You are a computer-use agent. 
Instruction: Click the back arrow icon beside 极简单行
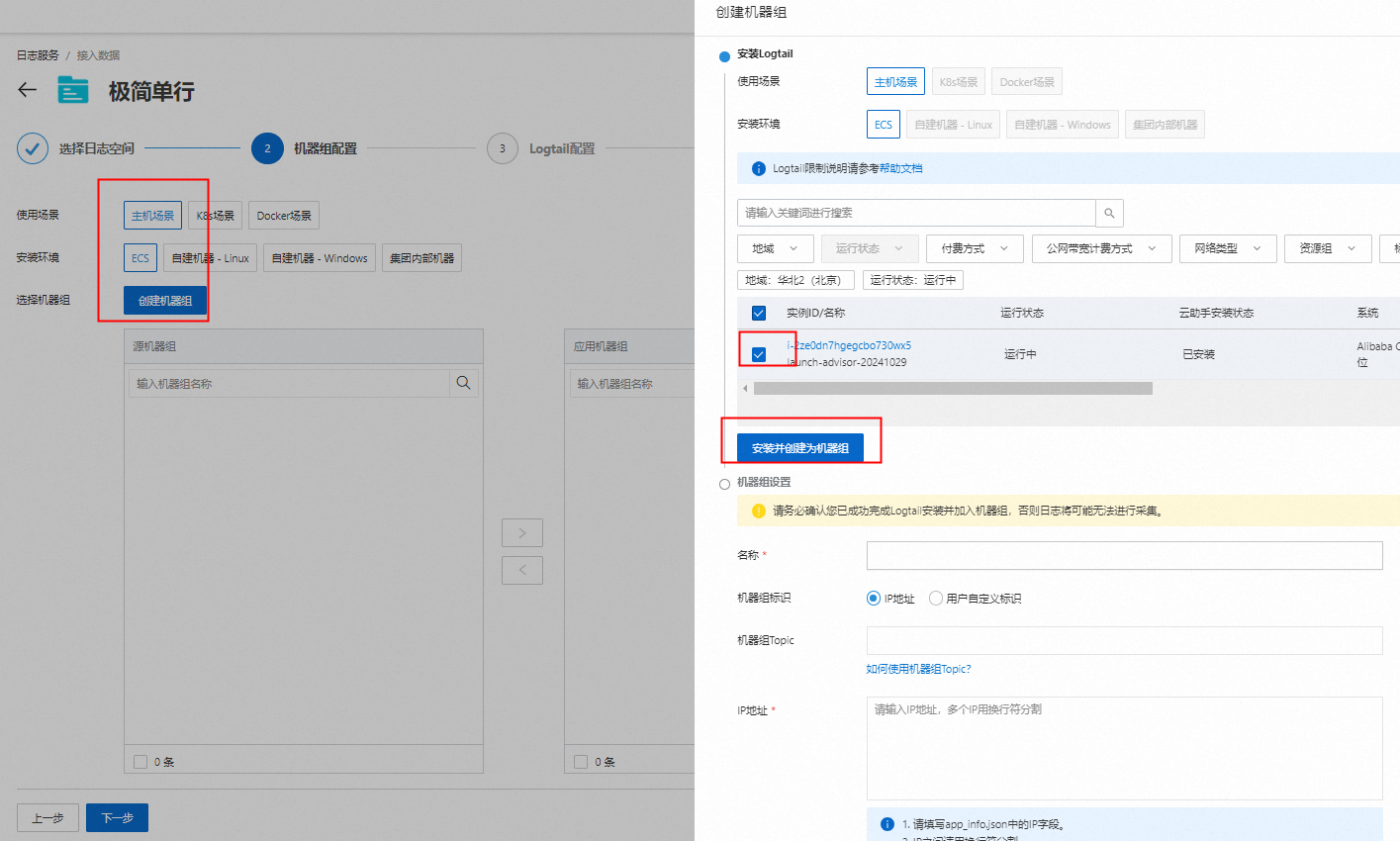click(28, 90)
